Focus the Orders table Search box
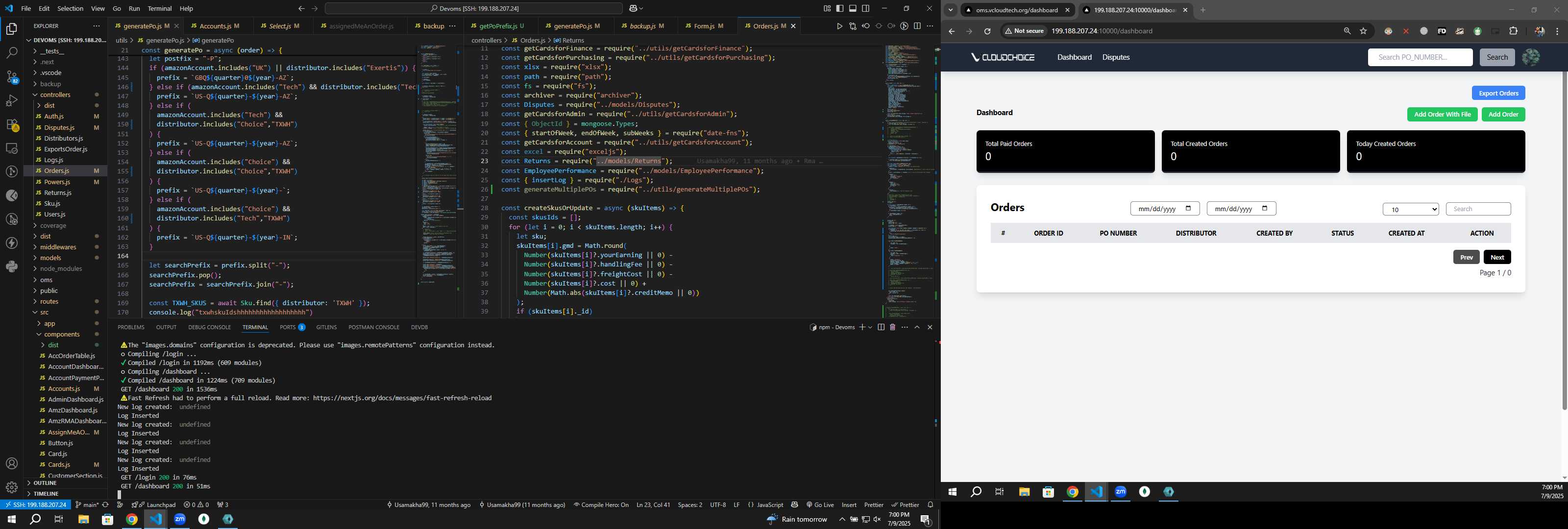1568x529 pixels. [1478, 210]
